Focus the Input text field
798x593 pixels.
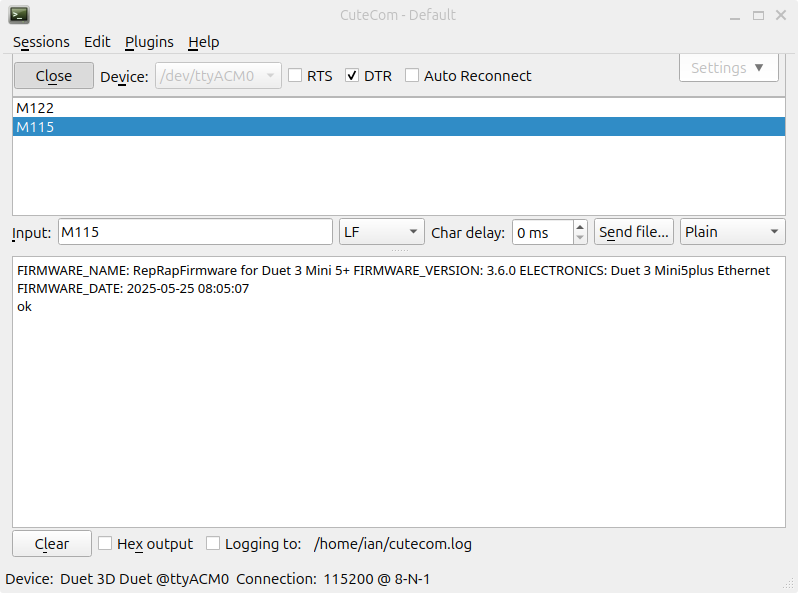click(x=195, y=232)
